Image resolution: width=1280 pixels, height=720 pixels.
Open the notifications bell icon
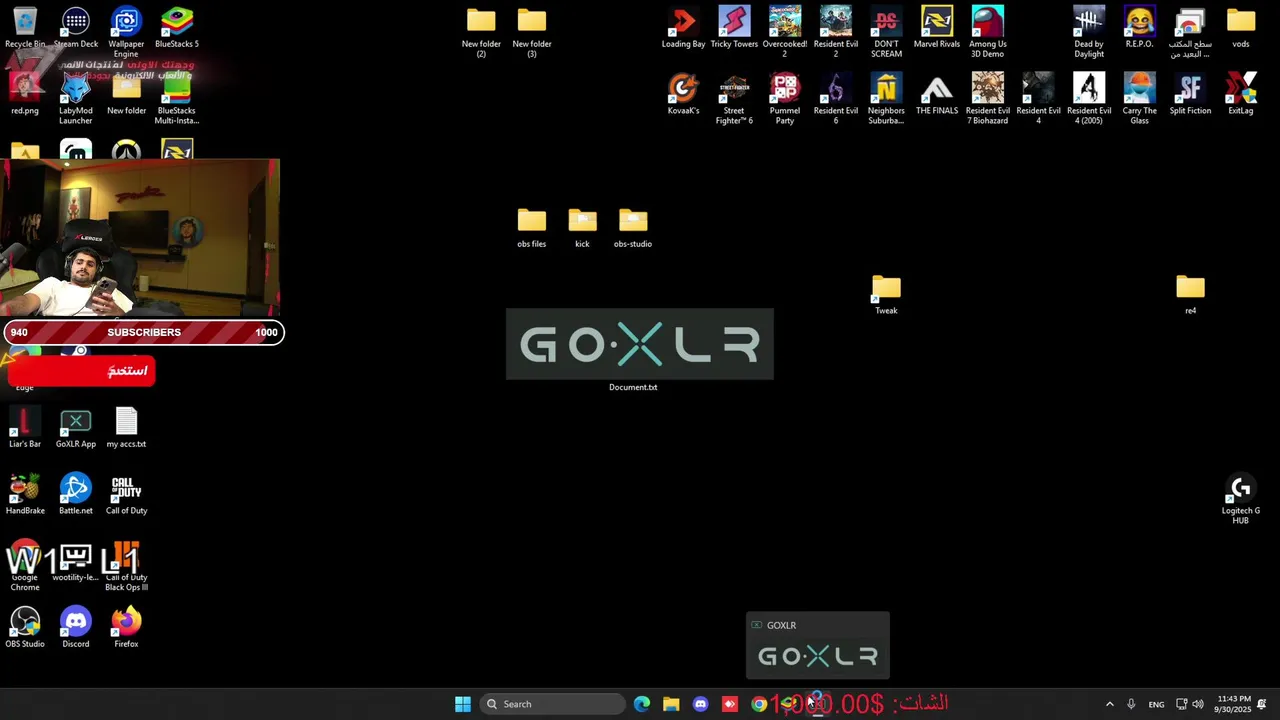[x=1262, y=704]
